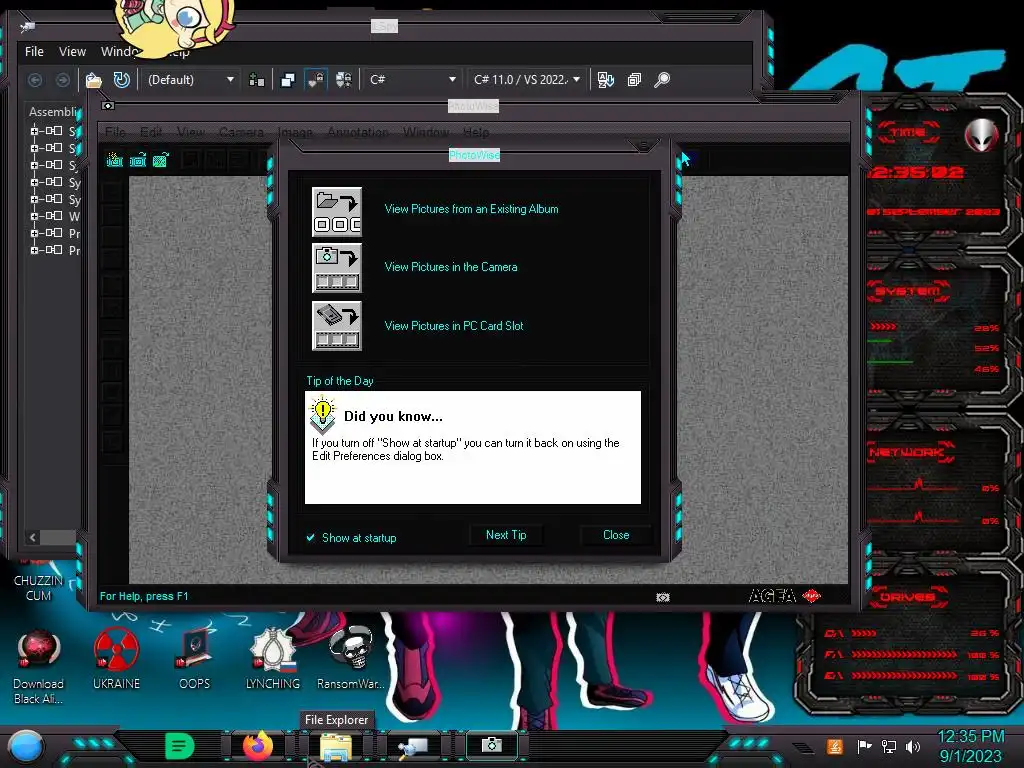Open the UKRAINE desktop icon
The width and height of the screenshot is (1024, 768).
(116, 658)
